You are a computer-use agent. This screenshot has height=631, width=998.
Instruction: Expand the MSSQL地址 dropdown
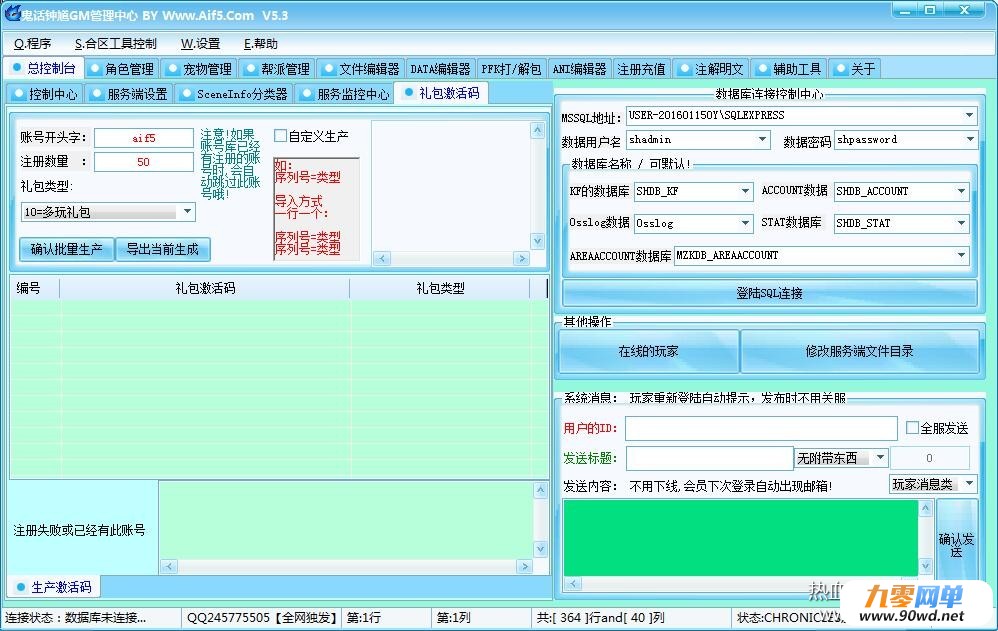969,115
